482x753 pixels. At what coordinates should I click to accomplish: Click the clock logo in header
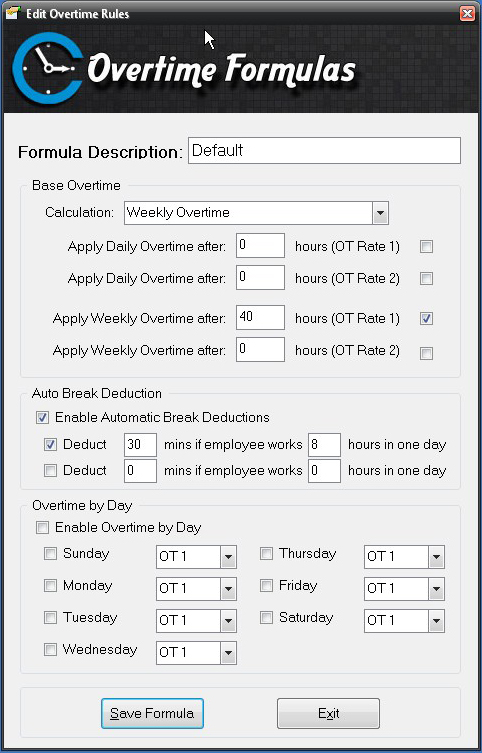(47, 68)
